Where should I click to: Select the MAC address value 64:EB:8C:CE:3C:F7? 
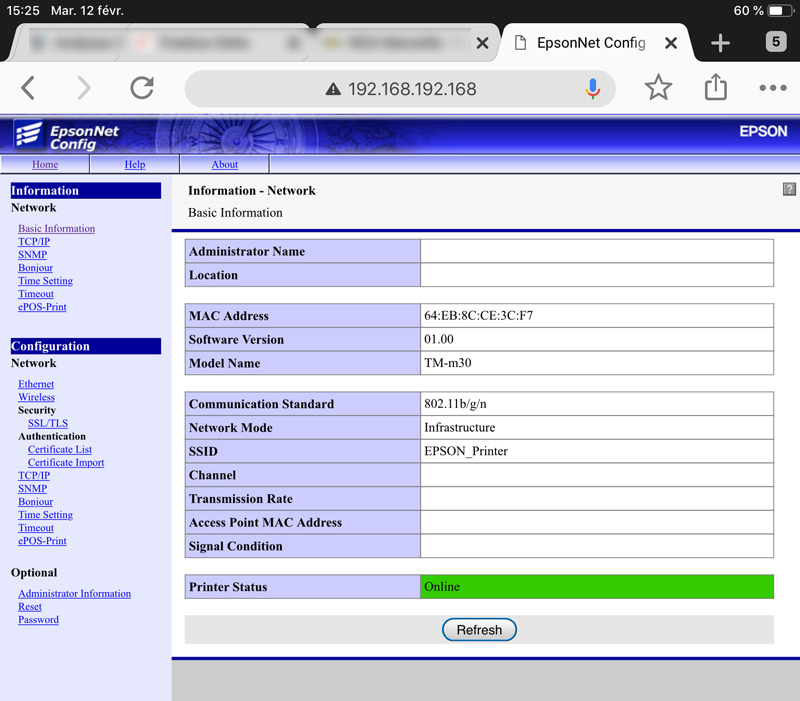pos(478,316)
